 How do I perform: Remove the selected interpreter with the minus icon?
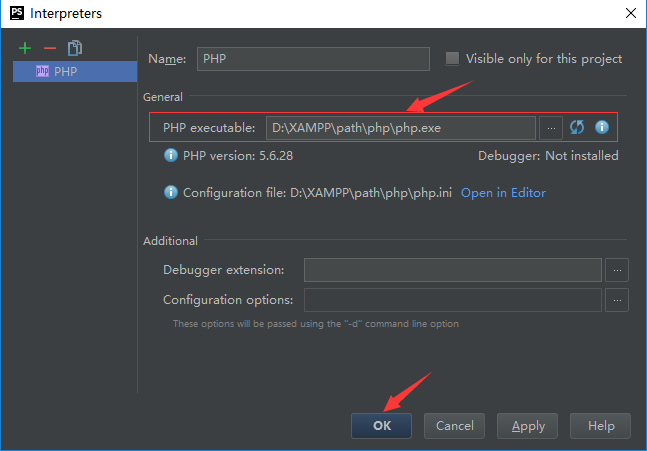50,48
